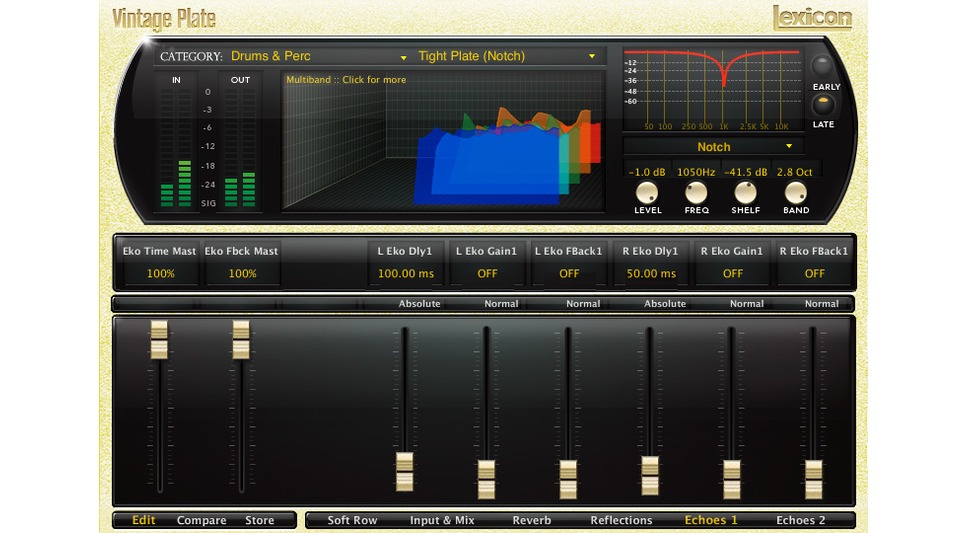The height and width of the screenshot is (533, 967).
Task: Switch to the Echoes 2 tab
Action: tap(800, 520)
